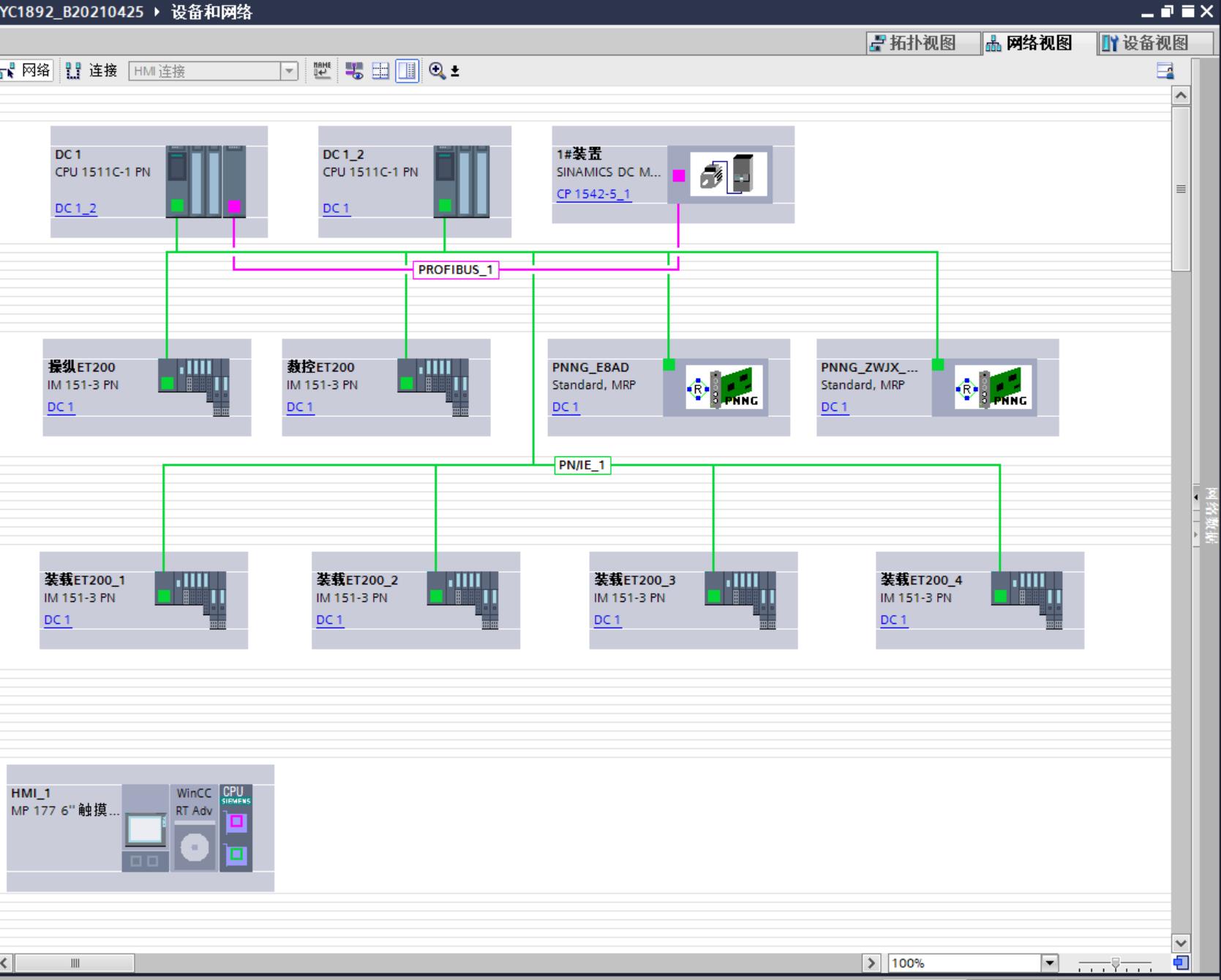Switch to 设备视图 (Device view) tab
The image size is (1221, 980).
point(1146,43)
